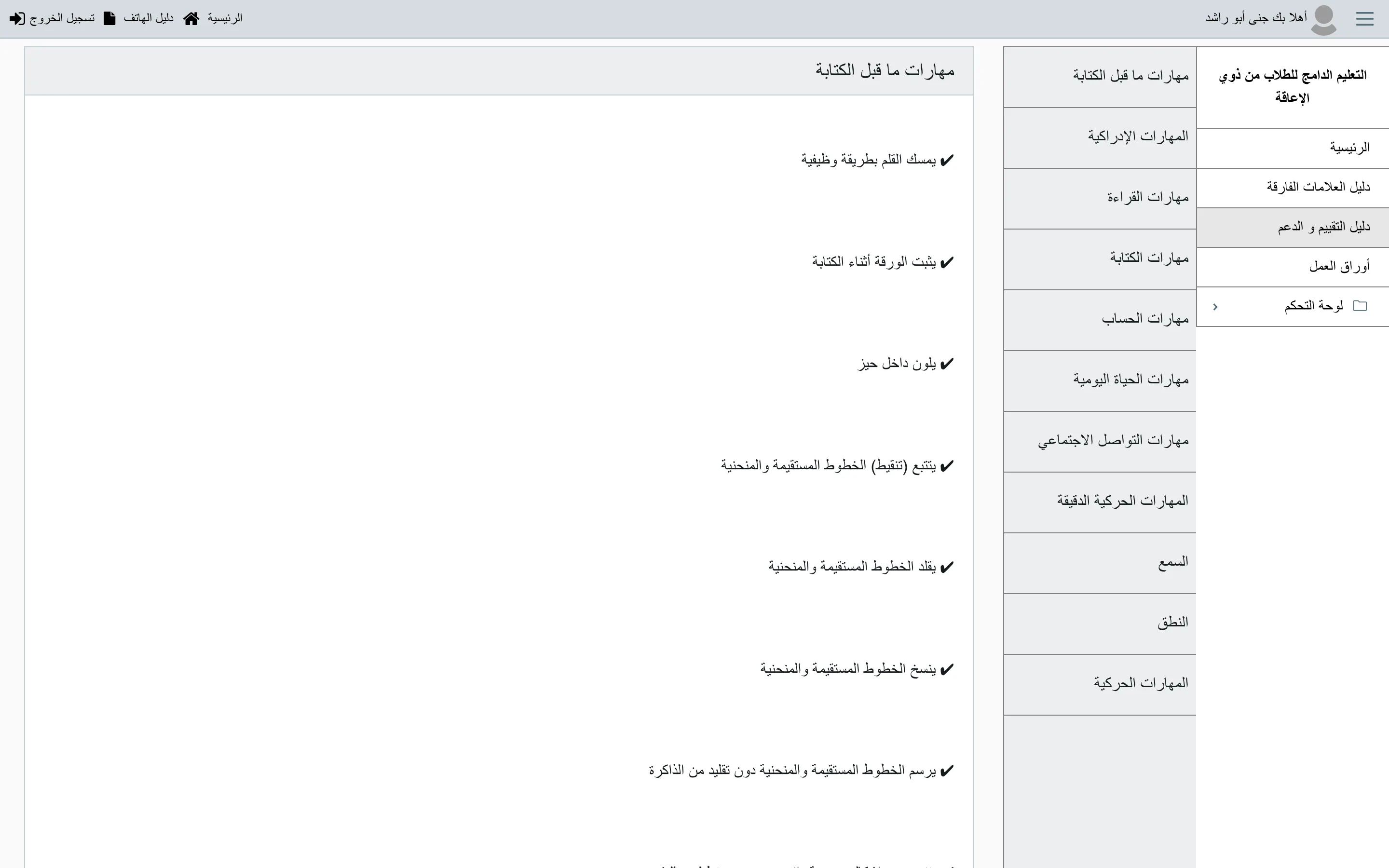
Task: Click تسجيل الخروج link
Action: [62, 18]
